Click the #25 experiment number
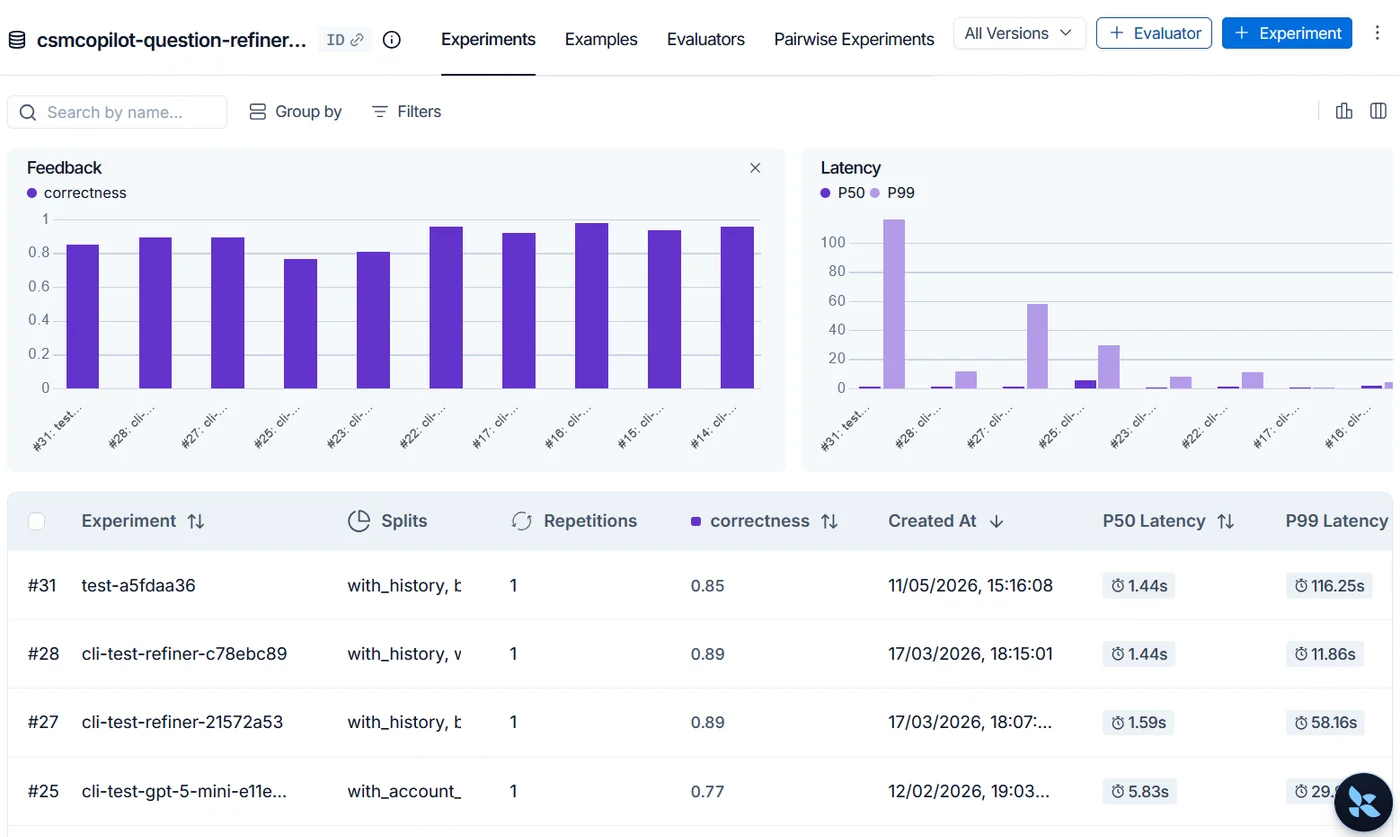 pos(44,791)
